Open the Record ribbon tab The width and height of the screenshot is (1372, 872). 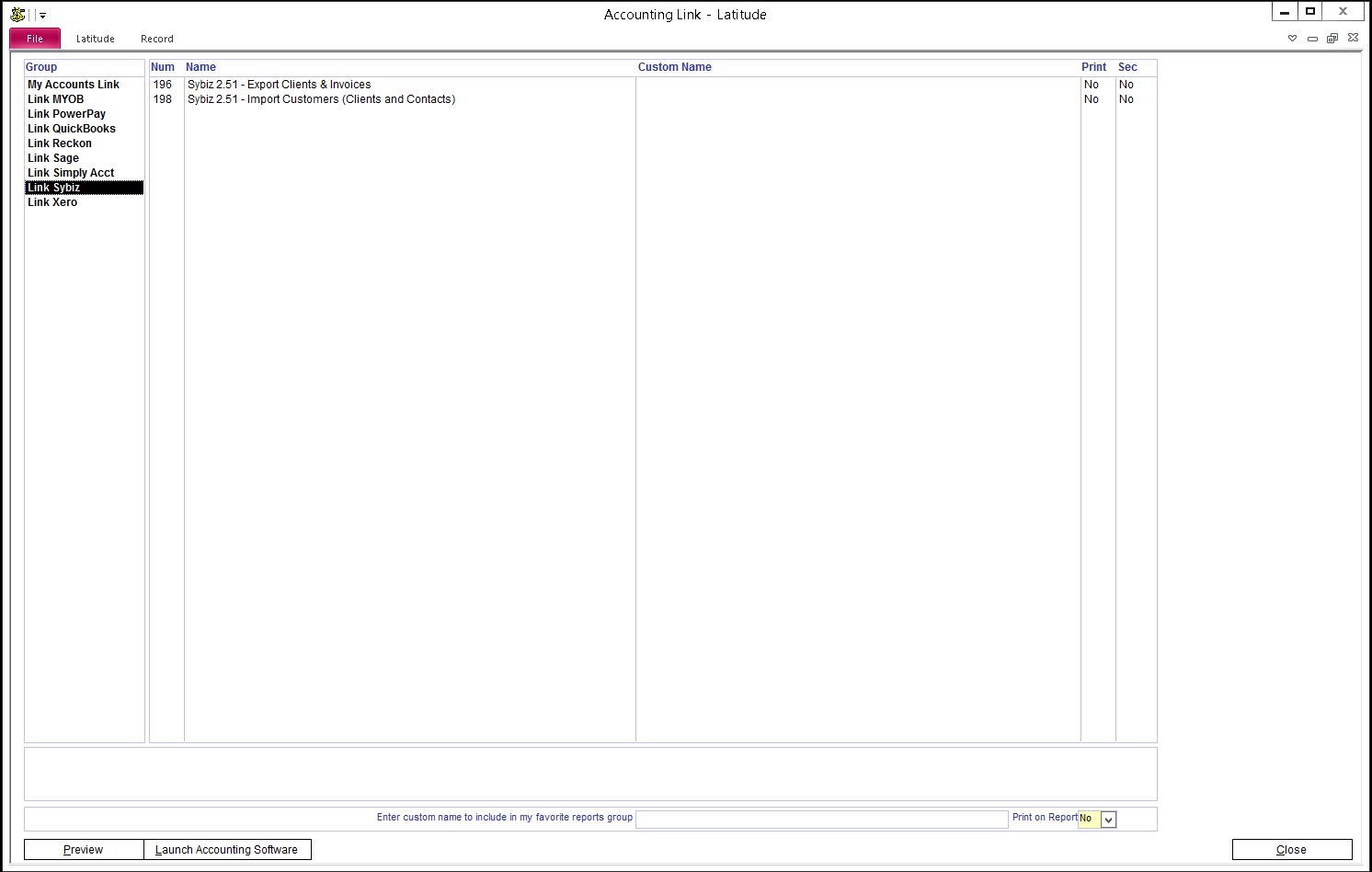point(157,39)
